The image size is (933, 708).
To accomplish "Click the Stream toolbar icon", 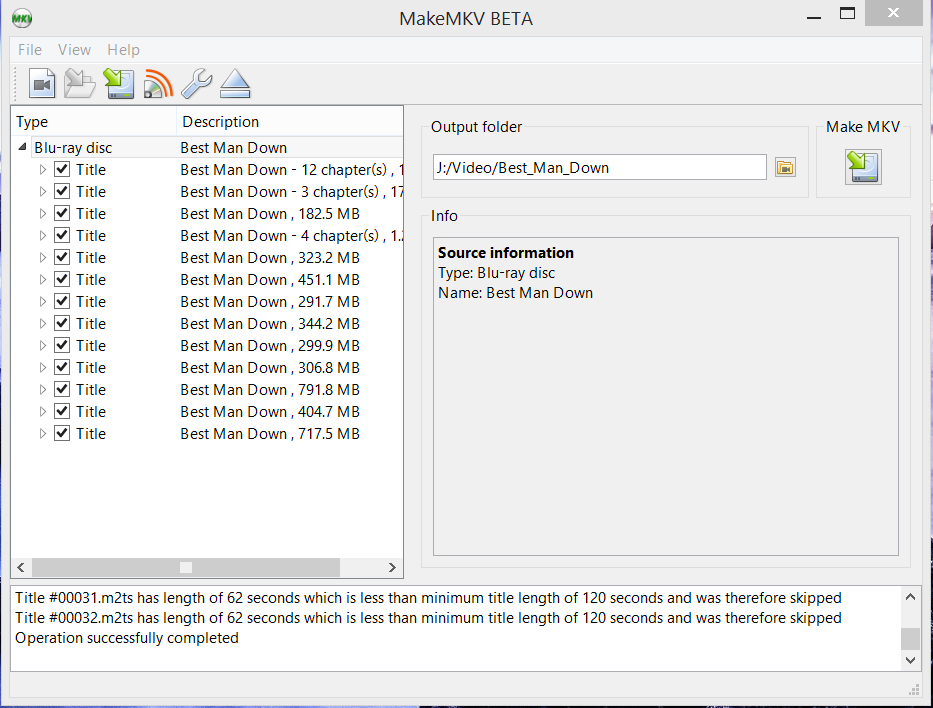I will click(158, 83).
